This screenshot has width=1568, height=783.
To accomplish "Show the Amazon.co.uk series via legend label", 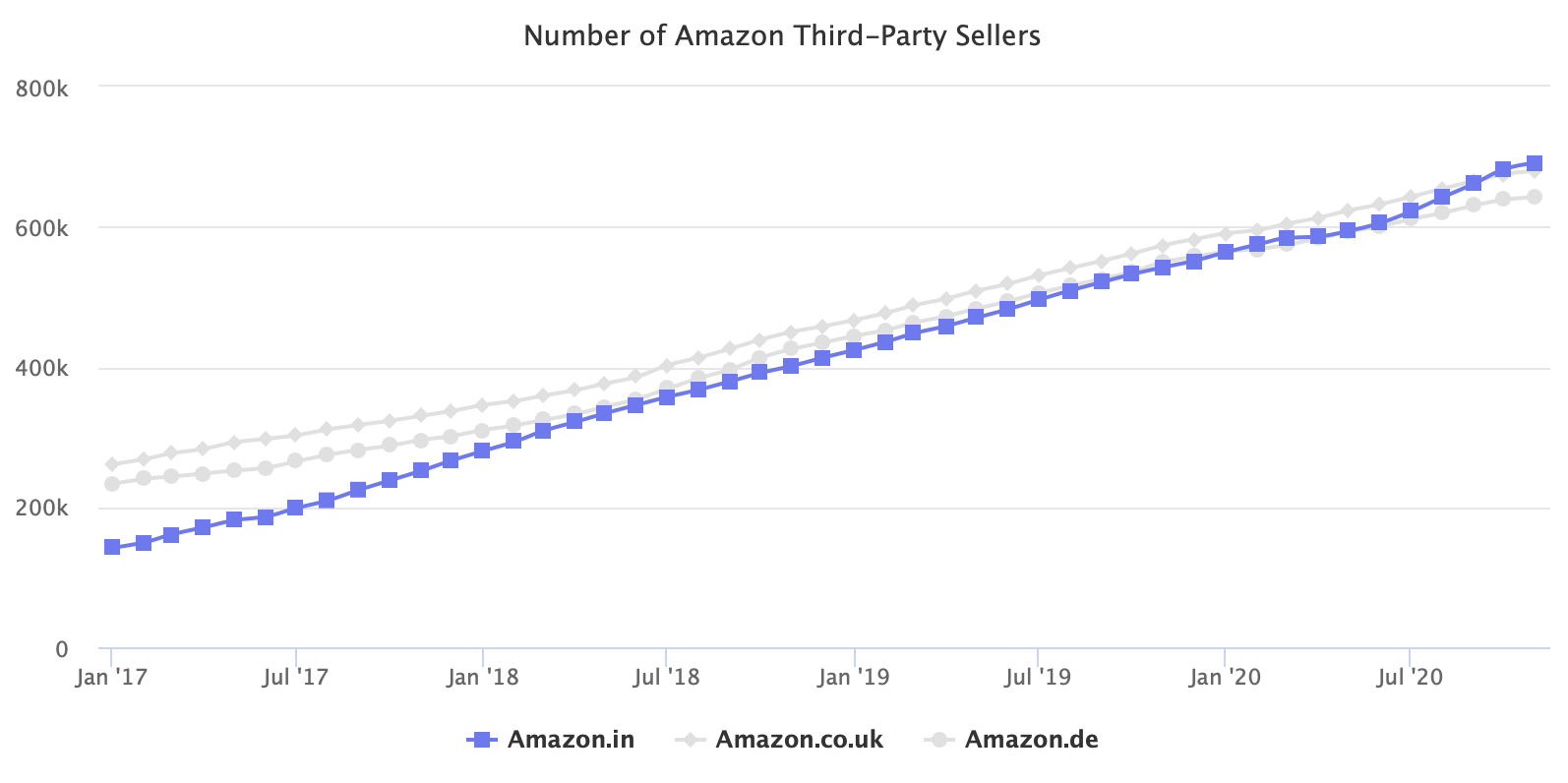I will [799, 740].
